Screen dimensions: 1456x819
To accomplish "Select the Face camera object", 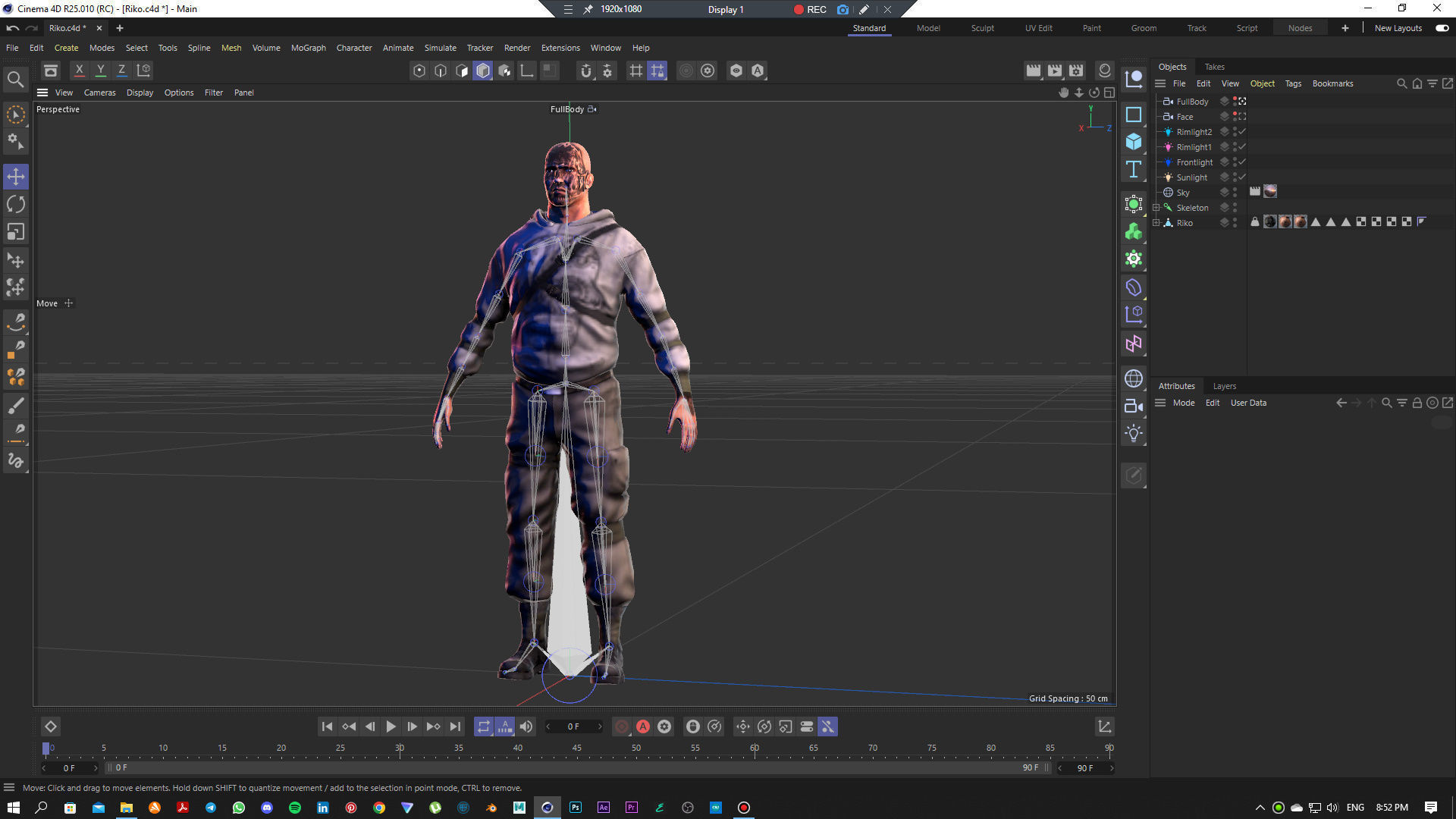I will tap(1185, 117).
